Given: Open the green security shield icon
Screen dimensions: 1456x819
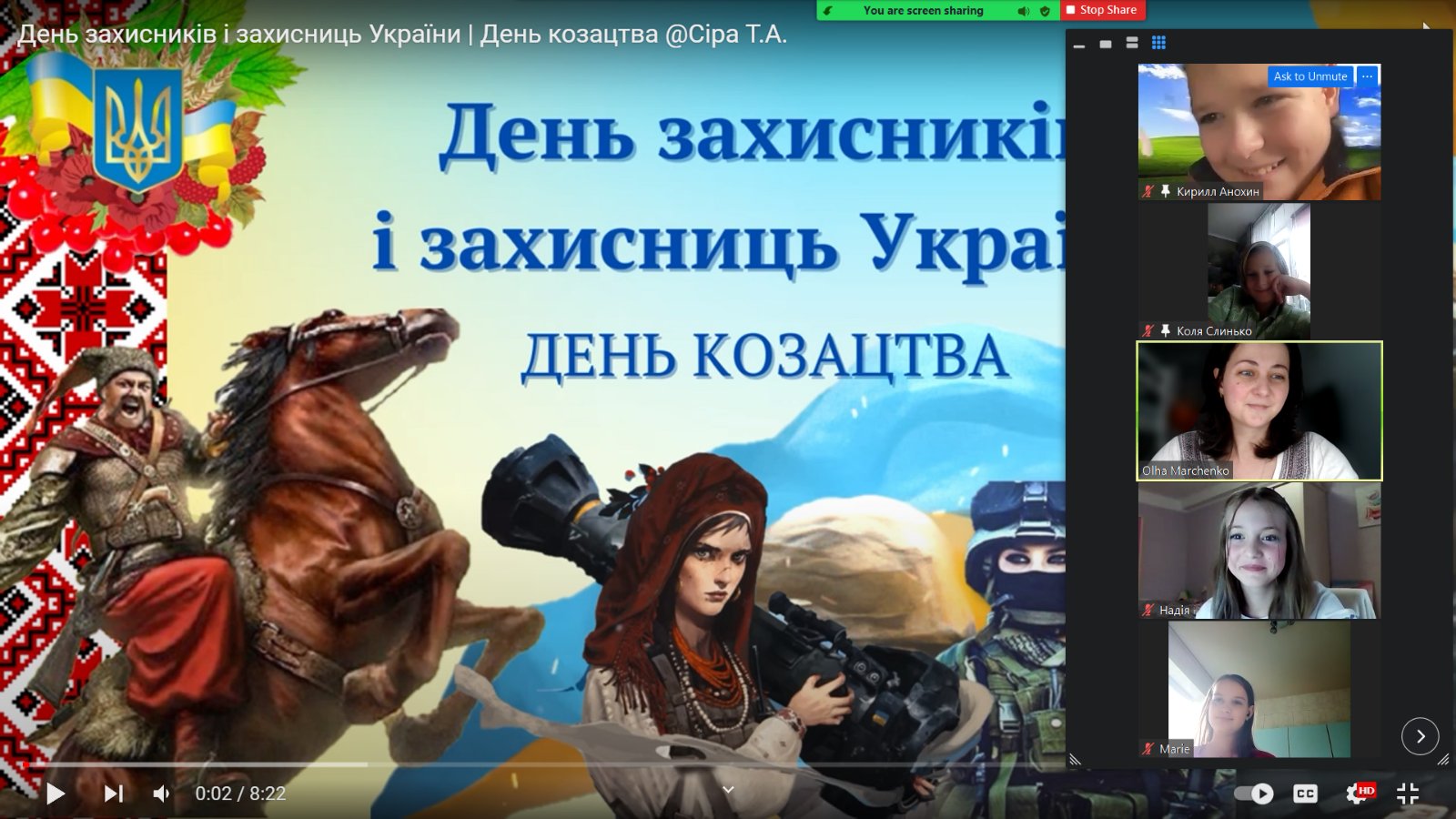Looking at the screenshot, I should pyautogui.click(x=1045, y=11).
